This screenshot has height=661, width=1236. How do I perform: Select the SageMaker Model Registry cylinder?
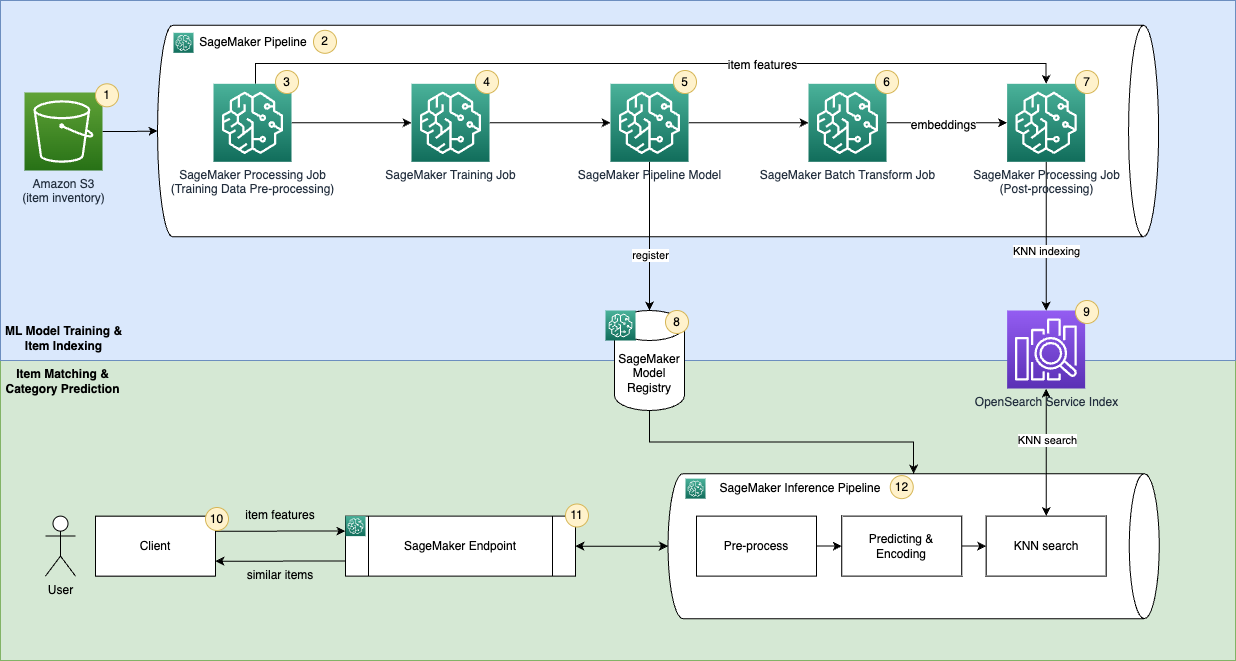[x=649, y=360]
